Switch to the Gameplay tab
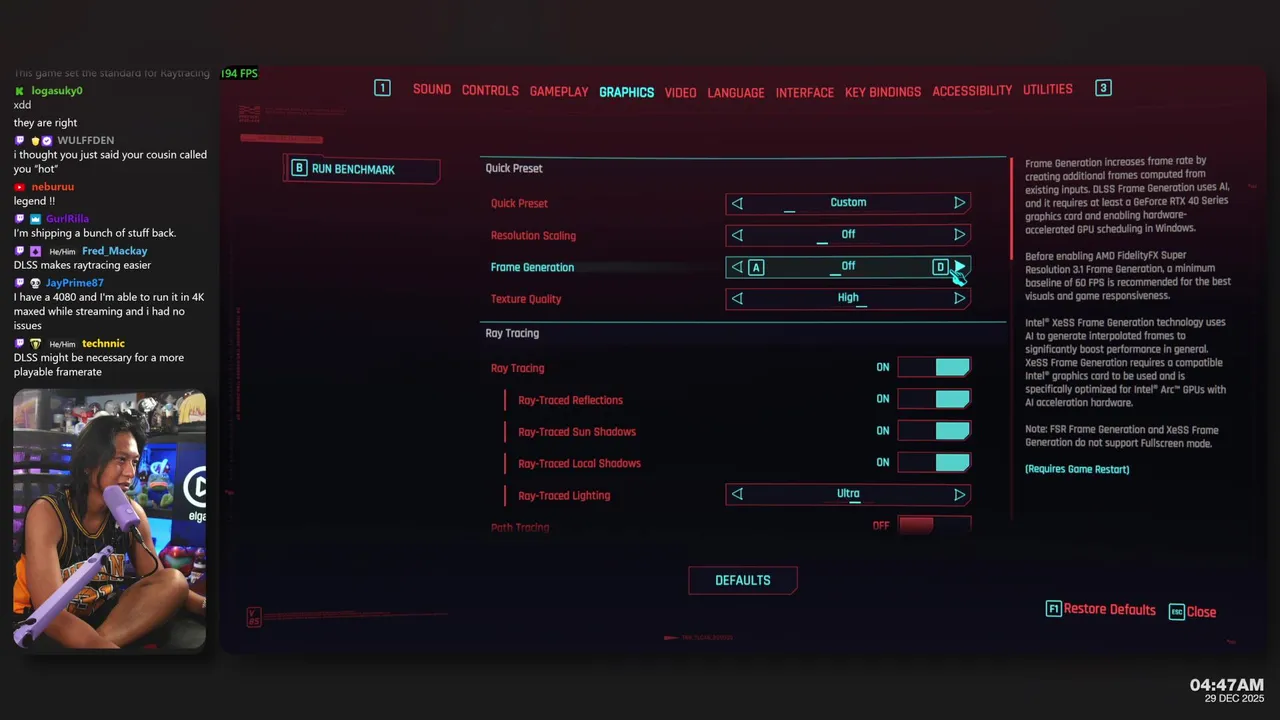The image size is (1280, 720). pos(559,92)
